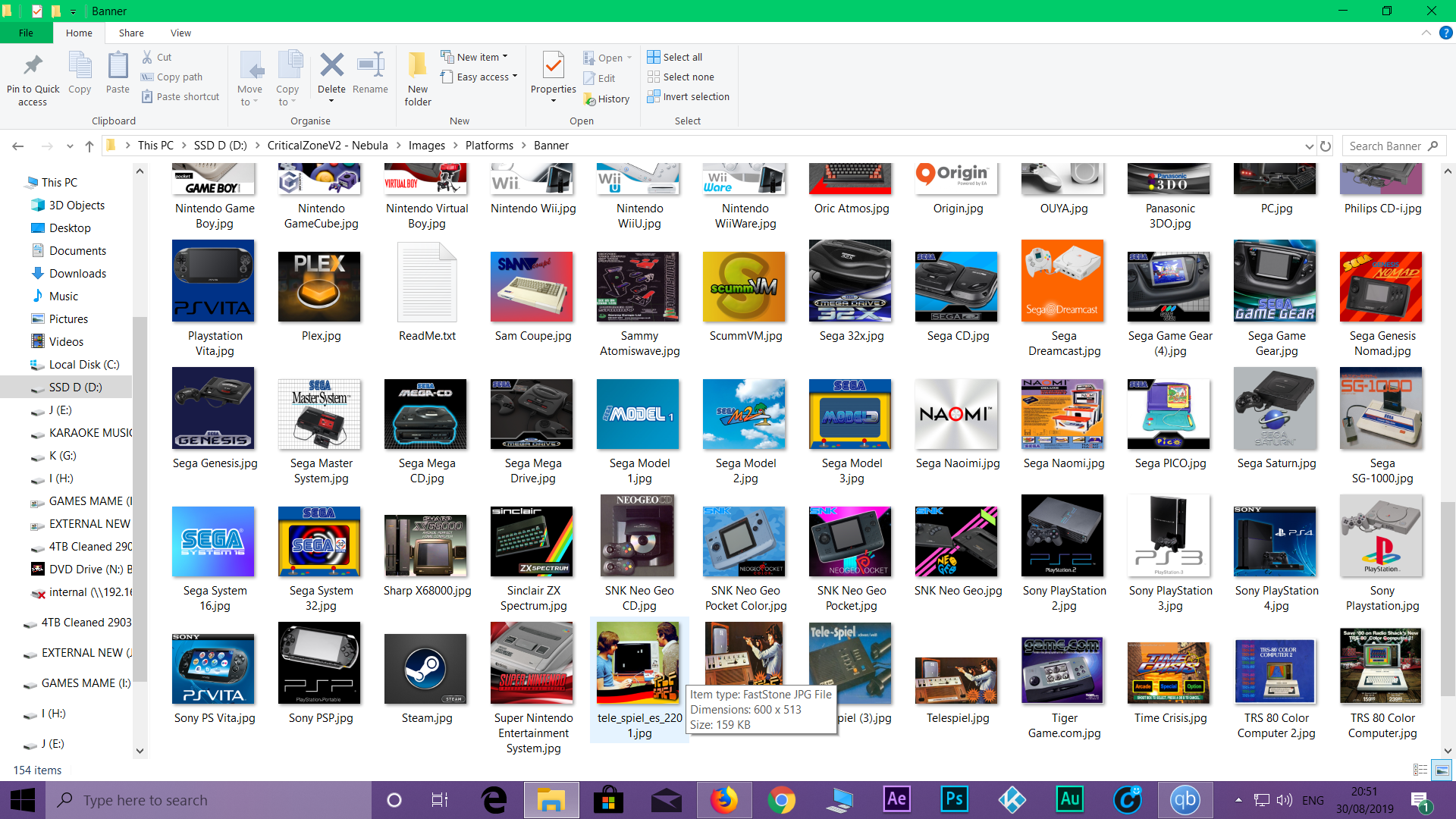Open the File menu tab
The height and width of the screenshot is (819, 1456).
click(27, 33)
